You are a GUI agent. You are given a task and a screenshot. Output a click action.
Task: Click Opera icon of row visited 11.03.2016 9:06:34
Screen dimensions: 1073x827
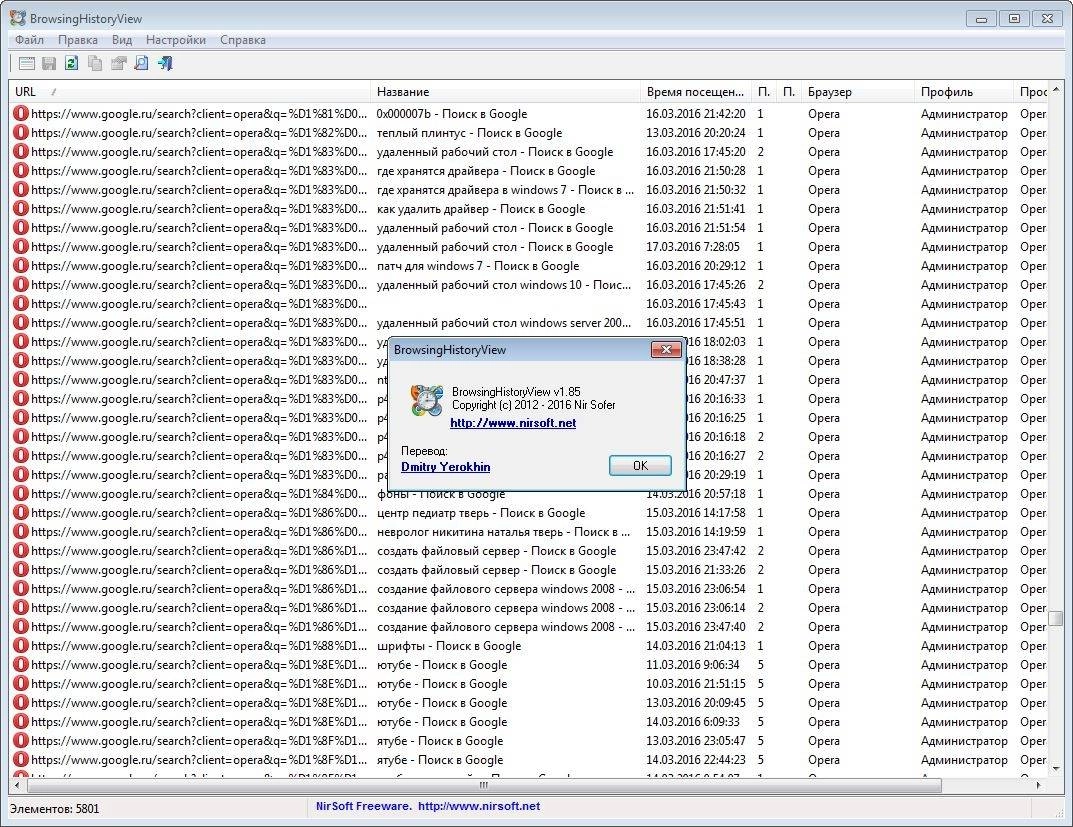[x=21, y=665]
